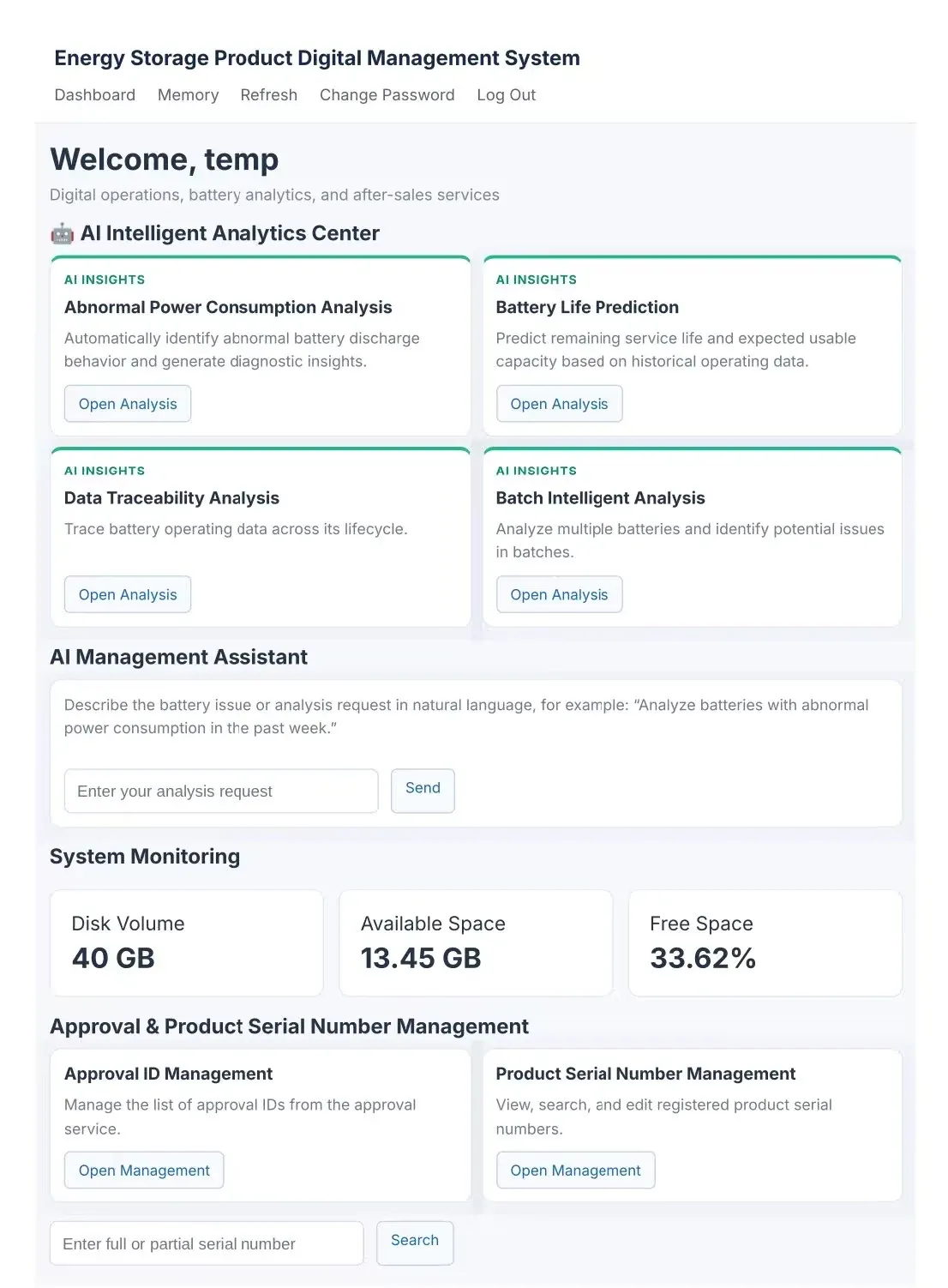Image resolution: width=948 pixels, height=1288 pixels.
Task: Click the Available Space '13.45 GB' value
Action: tap(421, 959)
